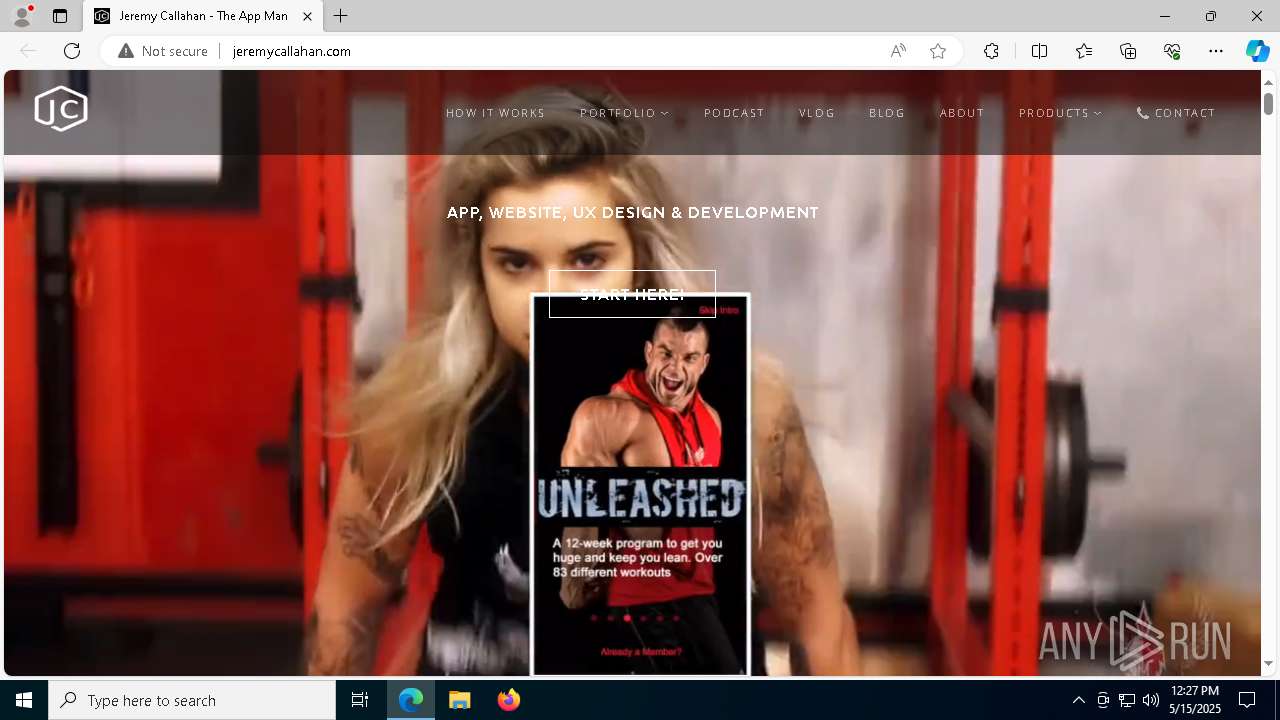Screen dimensions: 1280x720
Task: Show hidden tray icons
Action: tap(1078, 700)
